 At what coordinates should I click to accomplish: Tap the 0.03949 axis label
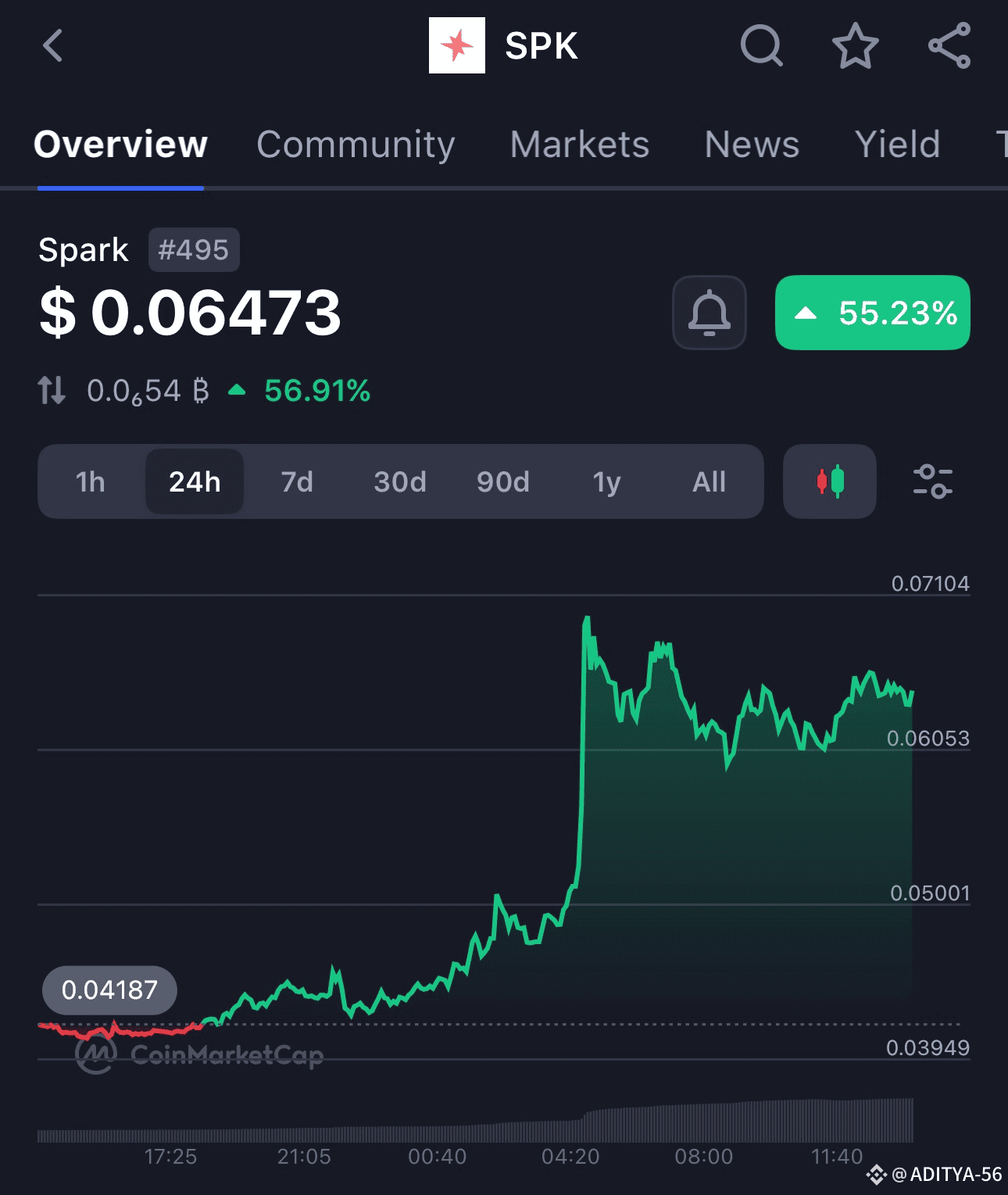pos(928,1047)
